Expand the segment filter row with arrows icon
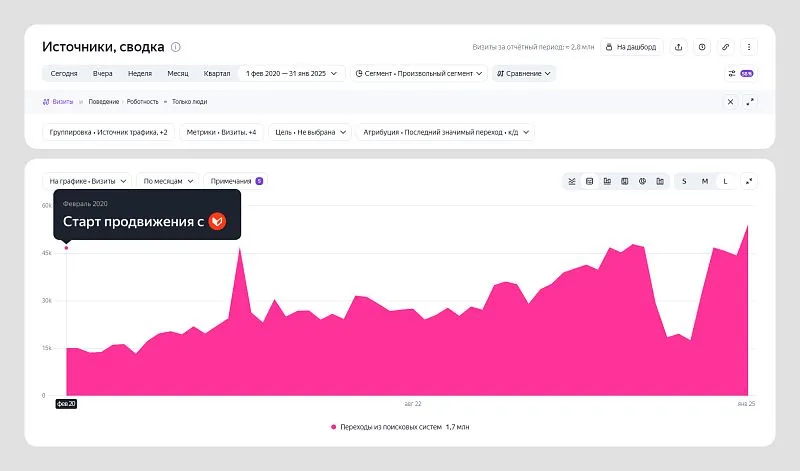This screenshot has width=800, height=471. 750,102
